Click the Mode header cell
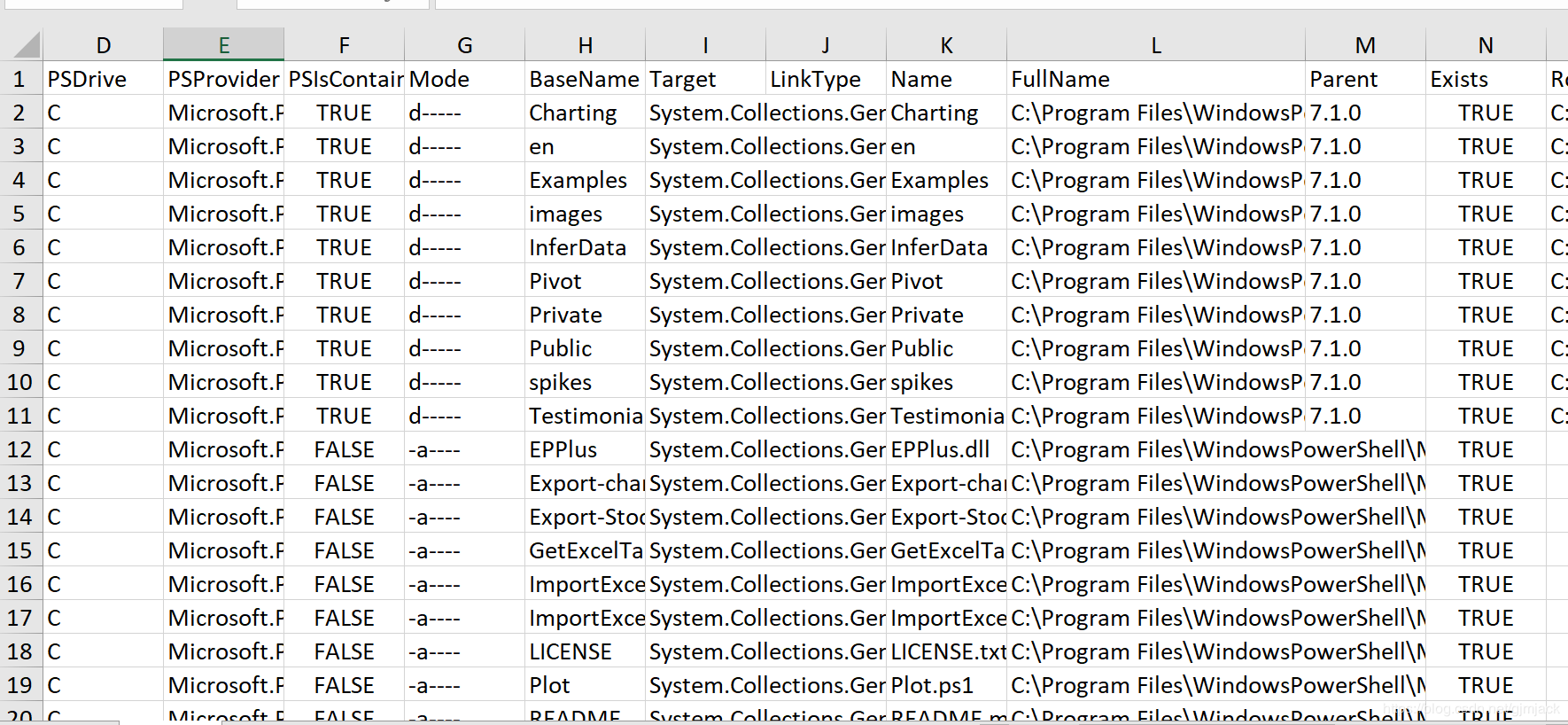 pos(465,79)
